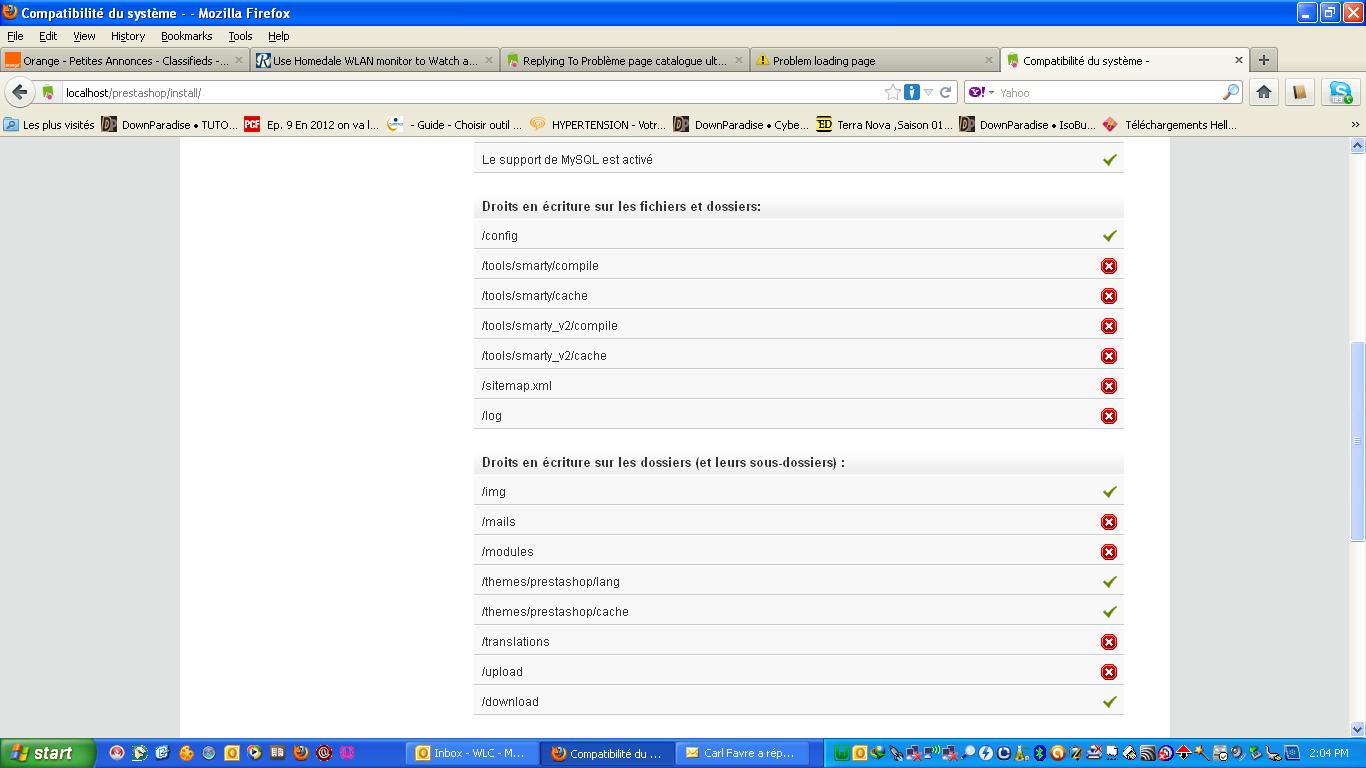This screenshot has width=1366, height=768.
Task: Click the red error icon beside /tools/smarty_v2/compile
Action: pyautogui.click(x=1109, y=326)
